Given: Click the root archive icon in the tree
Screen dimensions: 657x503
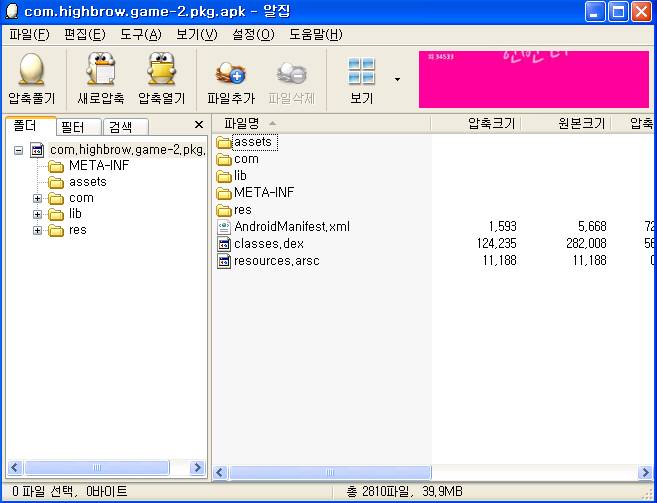Looking at the screenshot, I should pos(37,150).
